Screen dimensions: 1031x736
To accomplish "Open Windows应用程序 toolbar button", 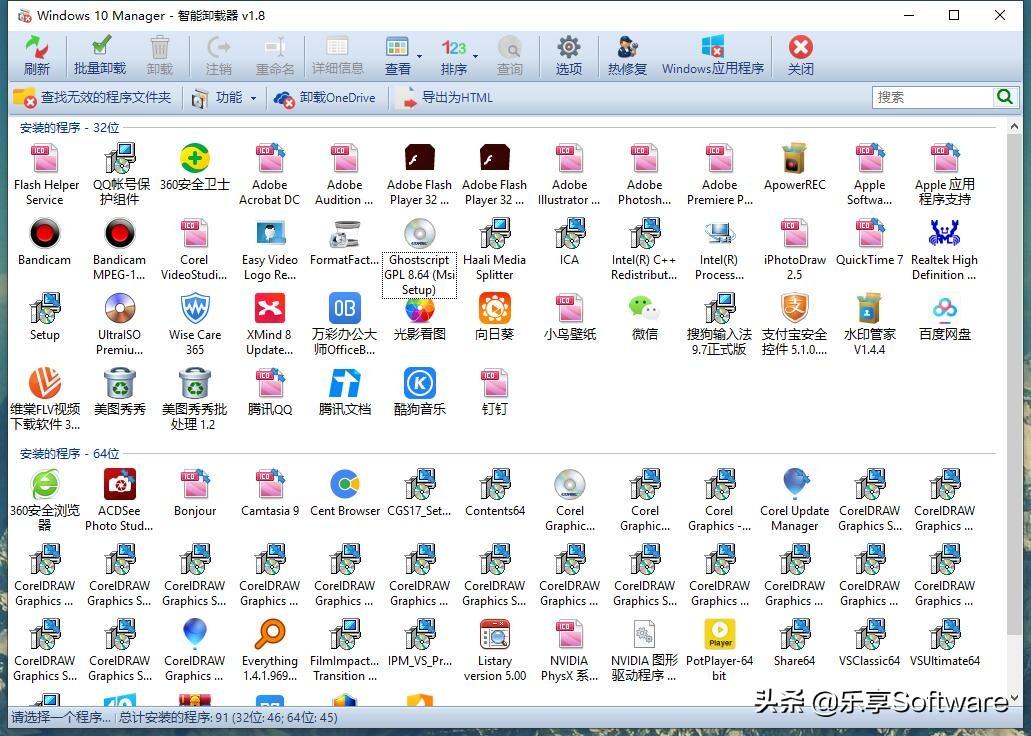I will tap(713, 55).
